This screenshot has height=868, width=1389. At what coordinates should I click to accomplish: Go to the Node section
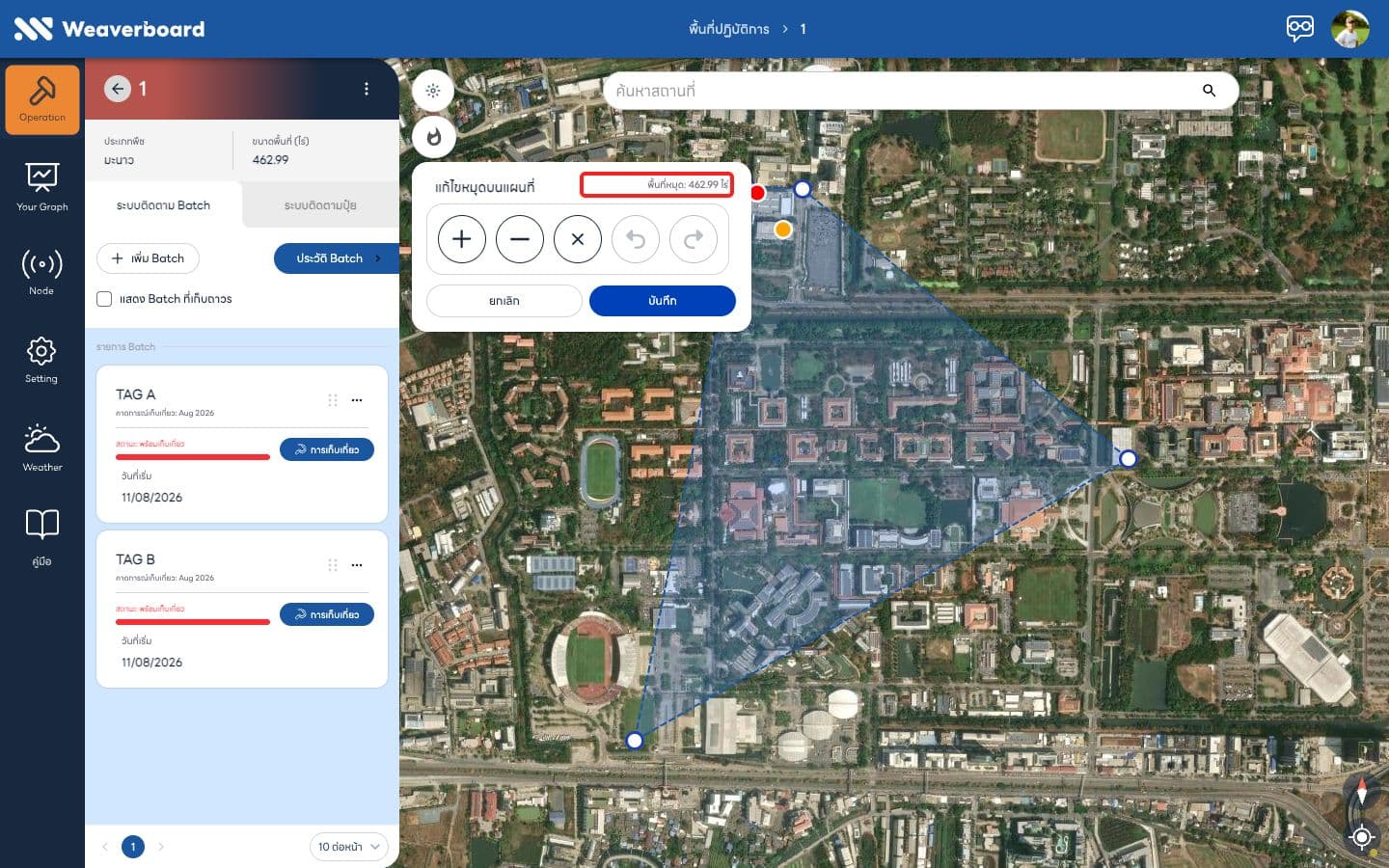coord(42,272)
